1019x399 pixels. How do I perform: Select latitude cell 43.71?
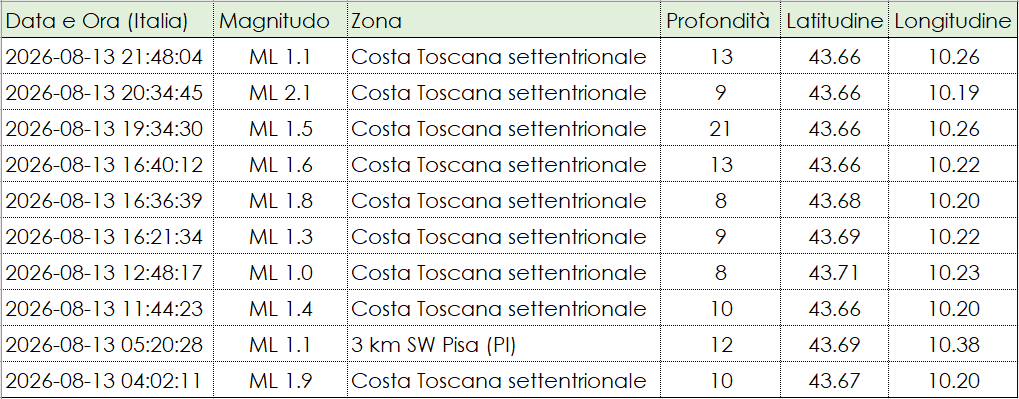pos(834,272)
